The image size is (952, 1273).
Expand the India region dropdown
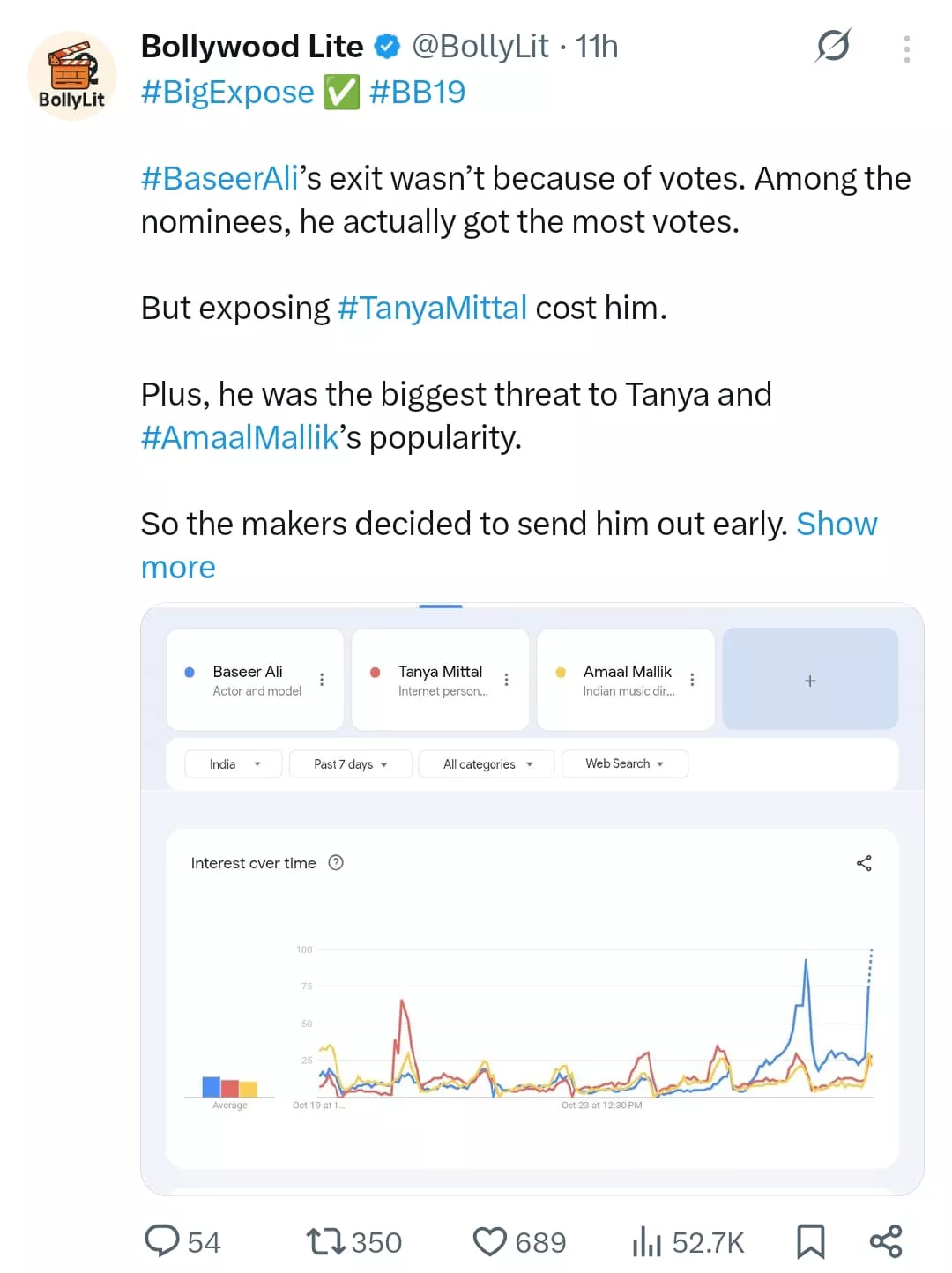point(234,764)
